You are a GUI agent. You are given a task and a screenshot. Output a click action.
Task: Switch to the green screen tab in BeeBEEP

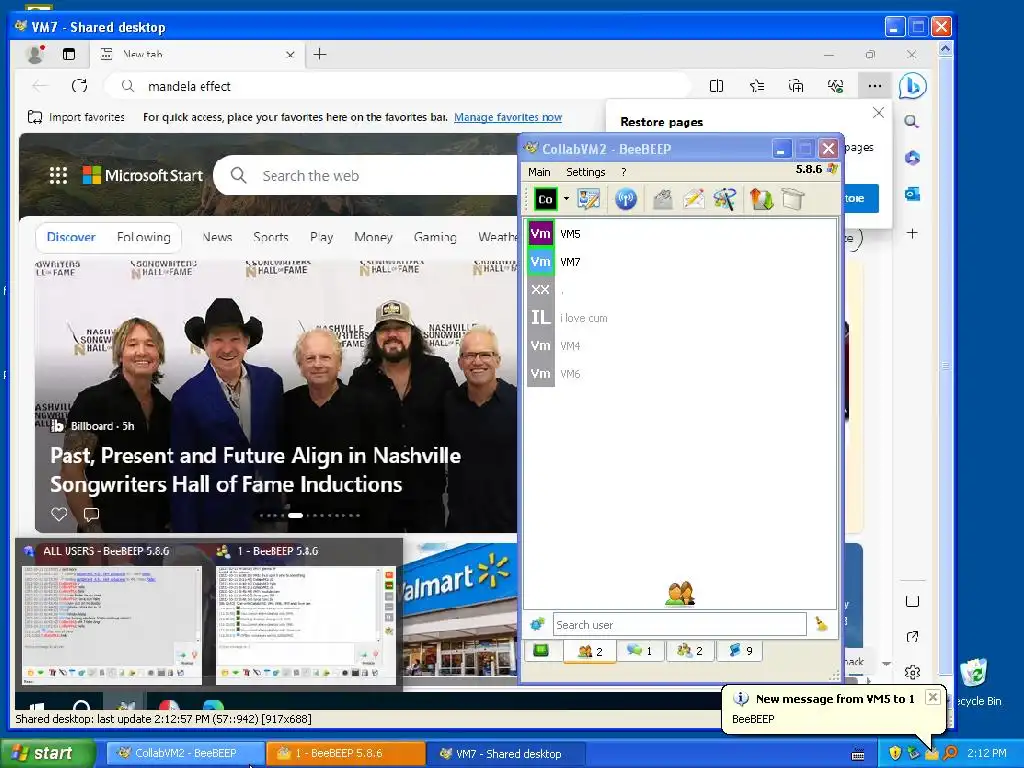coord(541,650)
